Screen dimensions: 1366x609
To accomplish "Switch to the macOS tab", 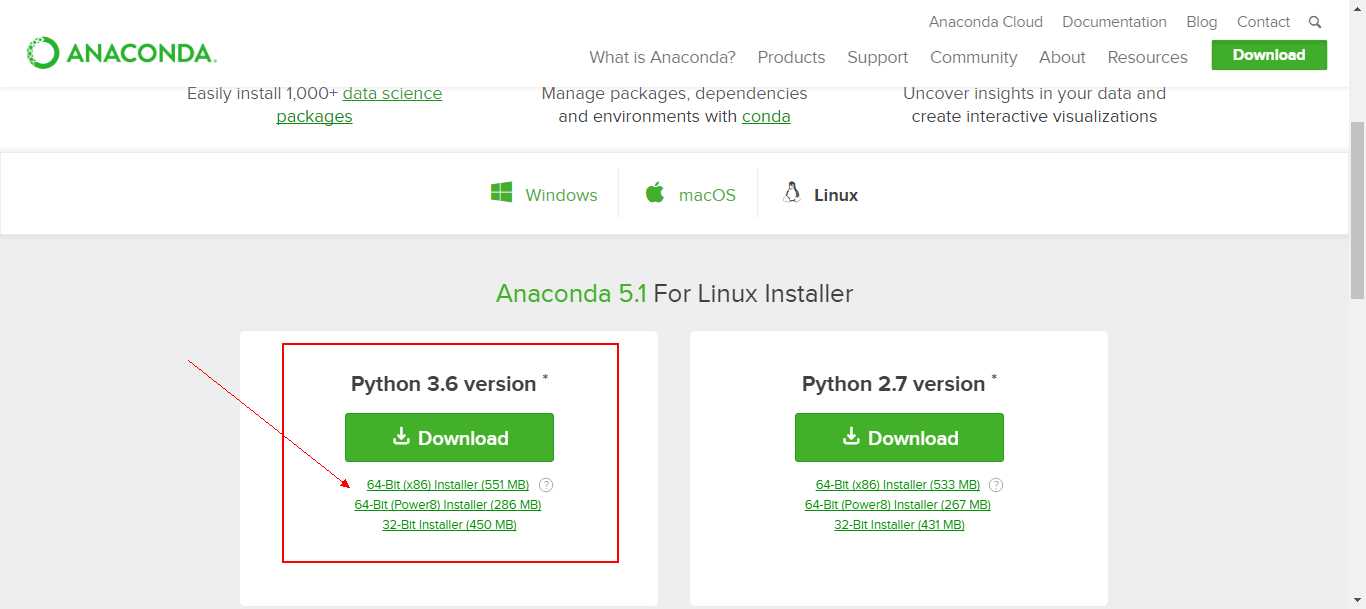I will tap(690, 193).
